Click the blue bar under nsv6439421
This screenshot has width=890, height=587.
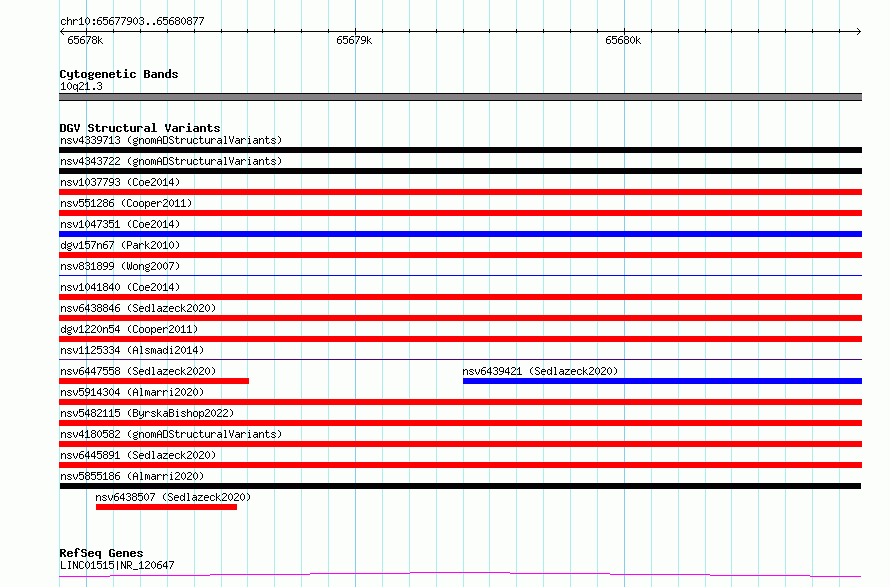(x=662, y=381)
